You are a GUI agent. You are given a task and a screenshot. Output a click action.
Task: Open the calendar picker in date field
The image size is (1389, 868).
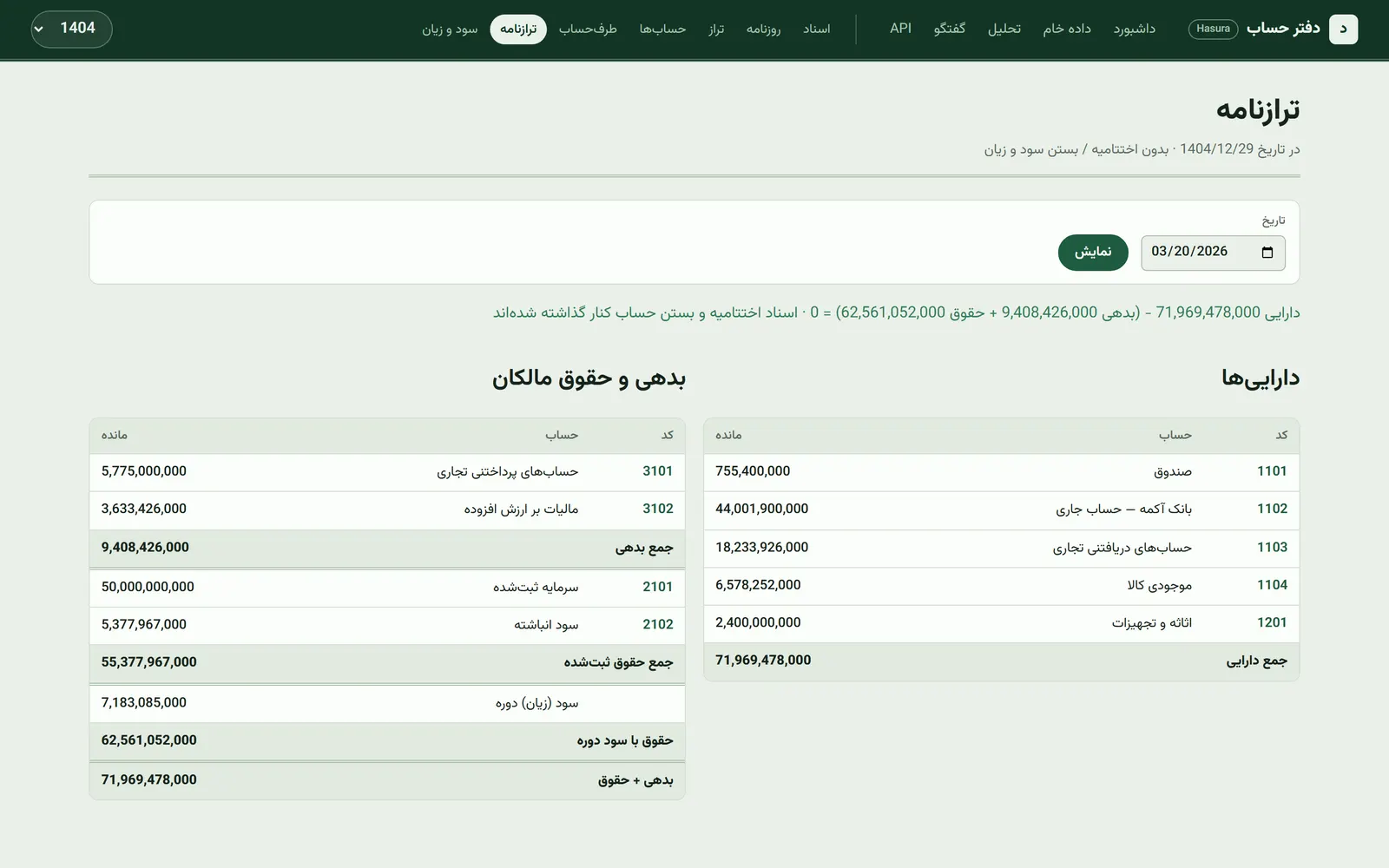pyautogui.click(x=1267, y=253)
